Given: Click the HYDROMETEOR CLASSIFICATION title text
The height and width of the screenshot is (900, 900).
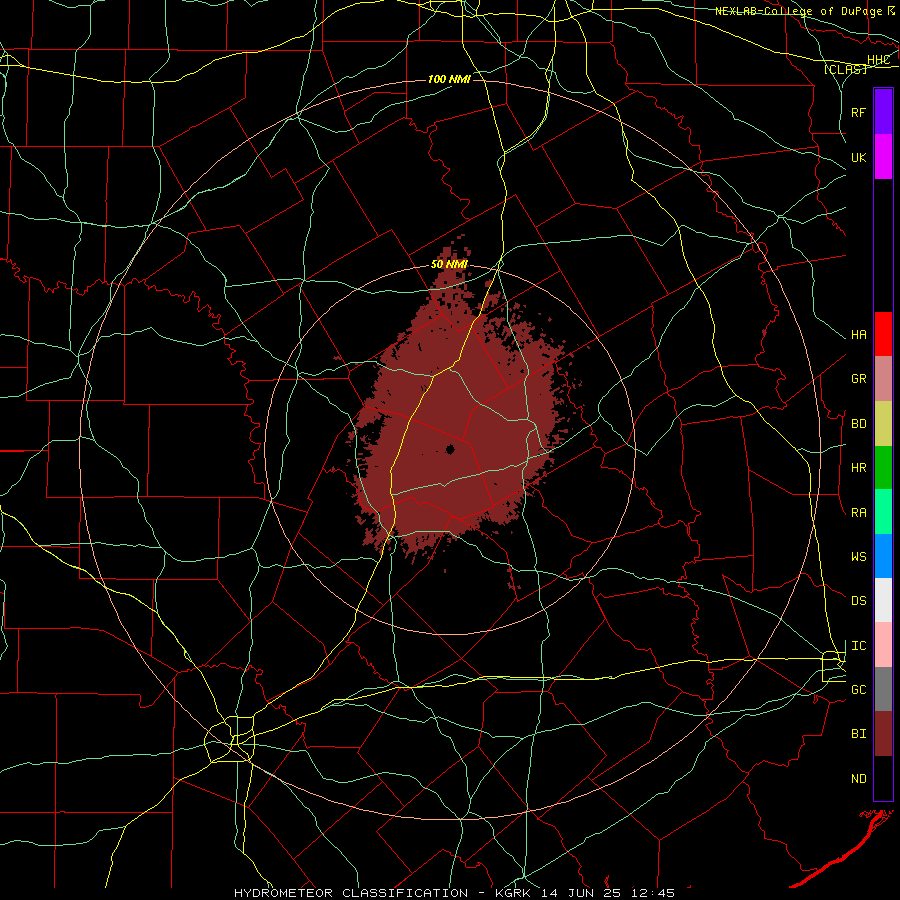Looking at the screenshot, I should [351, 893].
